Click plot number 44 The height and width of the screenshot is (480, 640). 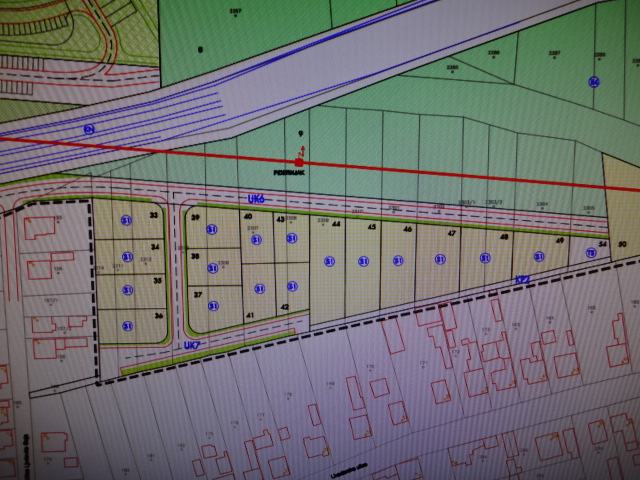[336, 224]
